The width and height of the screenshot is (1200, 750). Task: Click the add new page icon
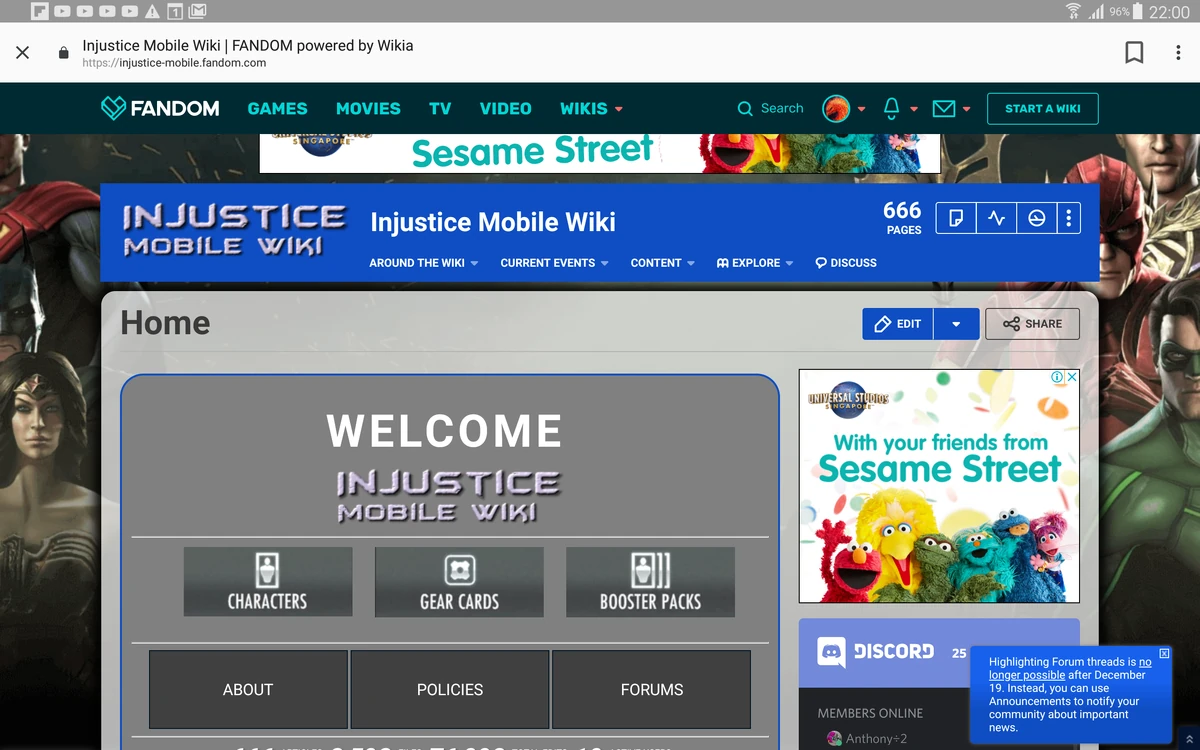[956, 217]
